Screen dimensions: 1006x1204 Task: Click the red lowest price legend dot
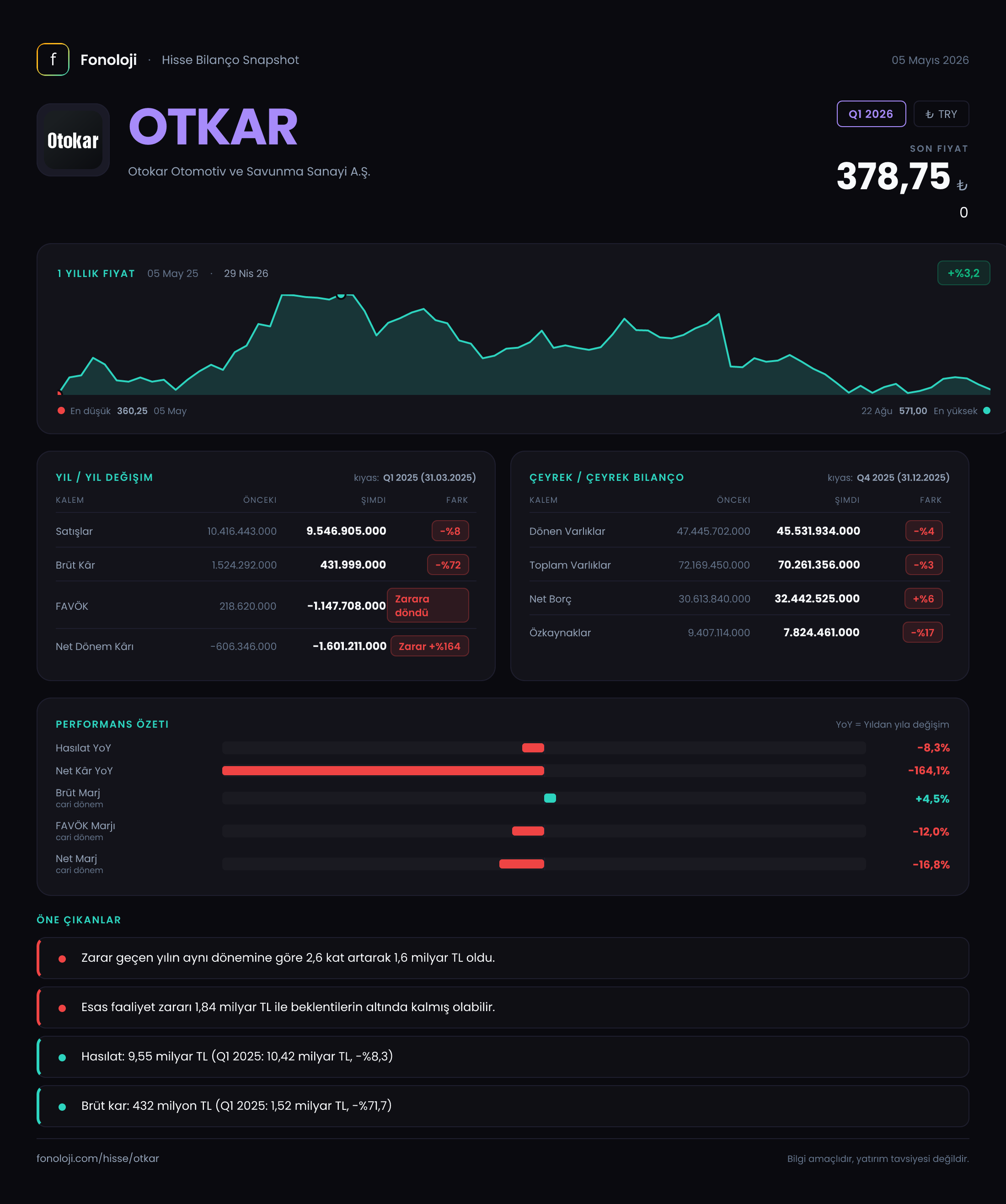tap(61, 410)
